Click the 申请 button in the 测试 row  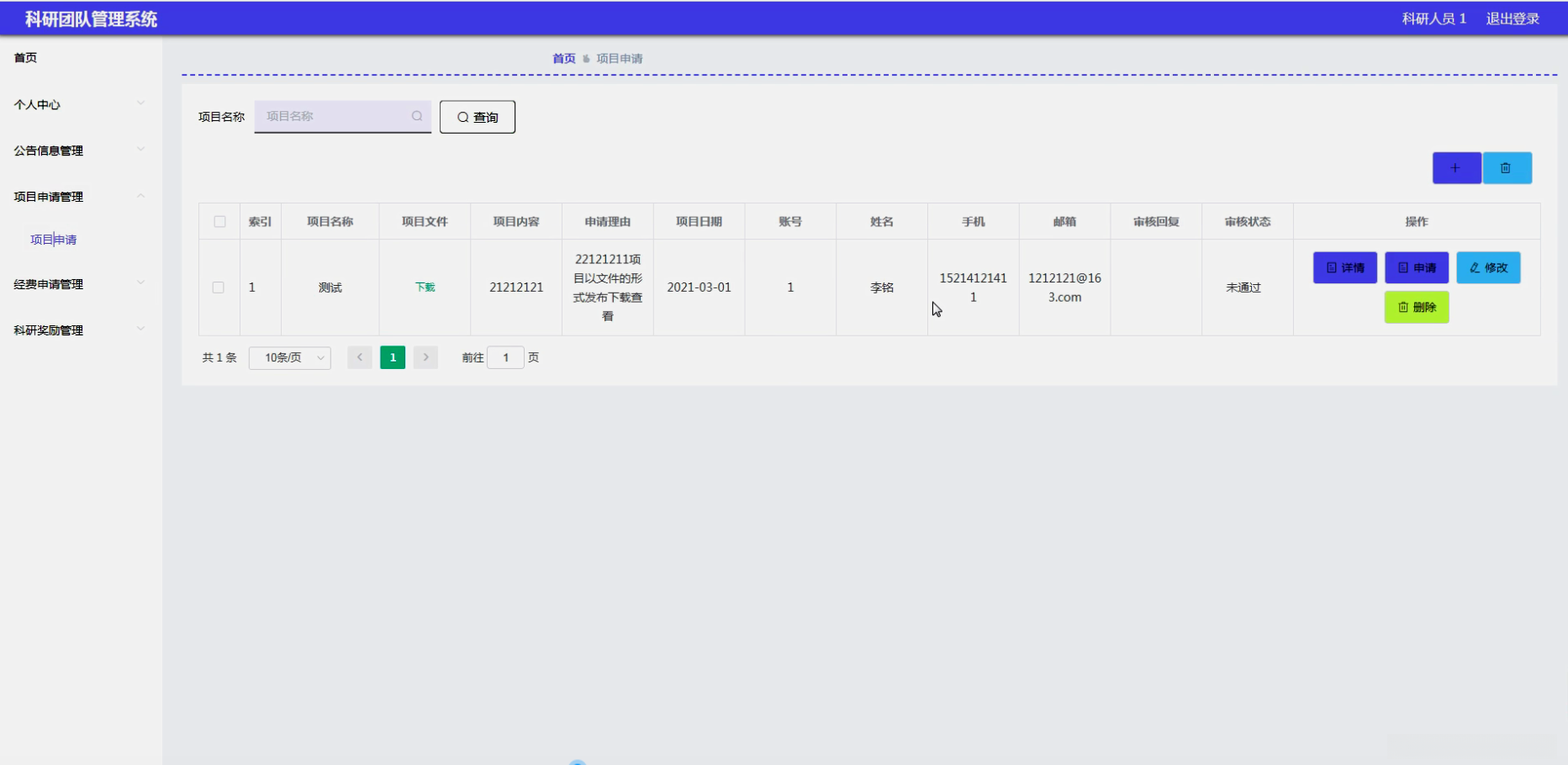coord(1417,268)
